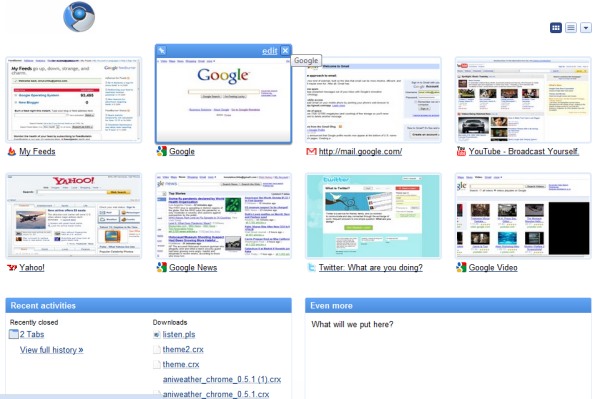
Task: Open YouTube - Broadcast Yourself link
Action: (523, 151)
